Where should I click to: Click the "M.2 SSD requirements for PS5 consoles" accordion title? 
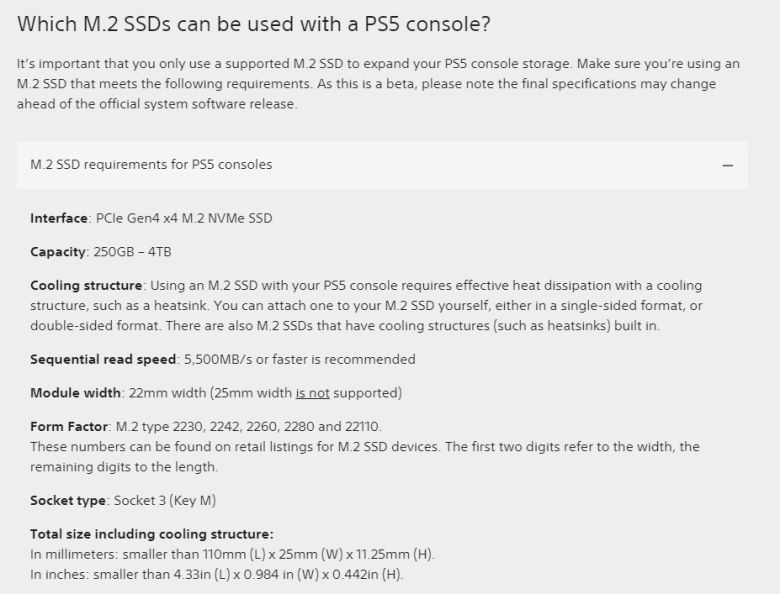pos(151,164)
